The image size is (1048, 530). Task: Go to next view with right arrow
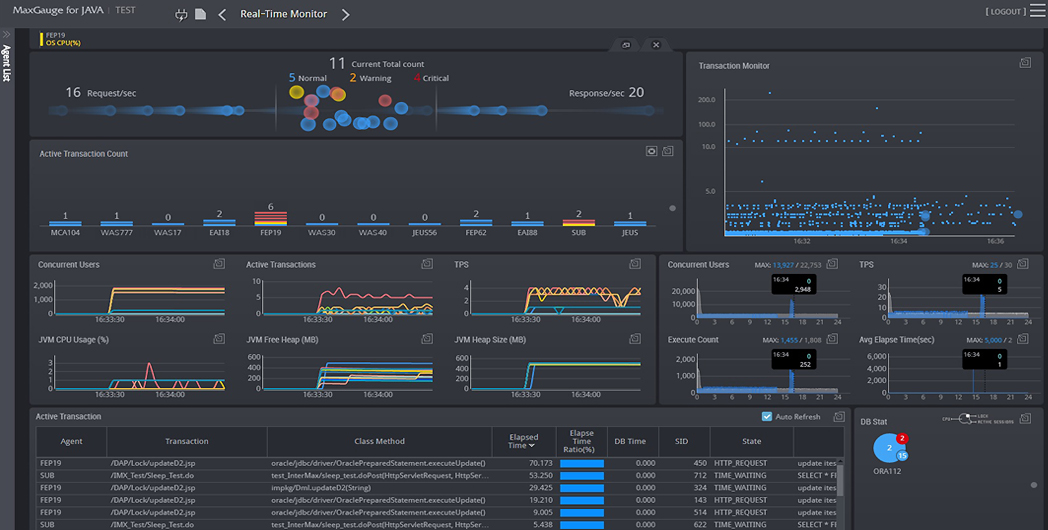click(x=346, y=15)
